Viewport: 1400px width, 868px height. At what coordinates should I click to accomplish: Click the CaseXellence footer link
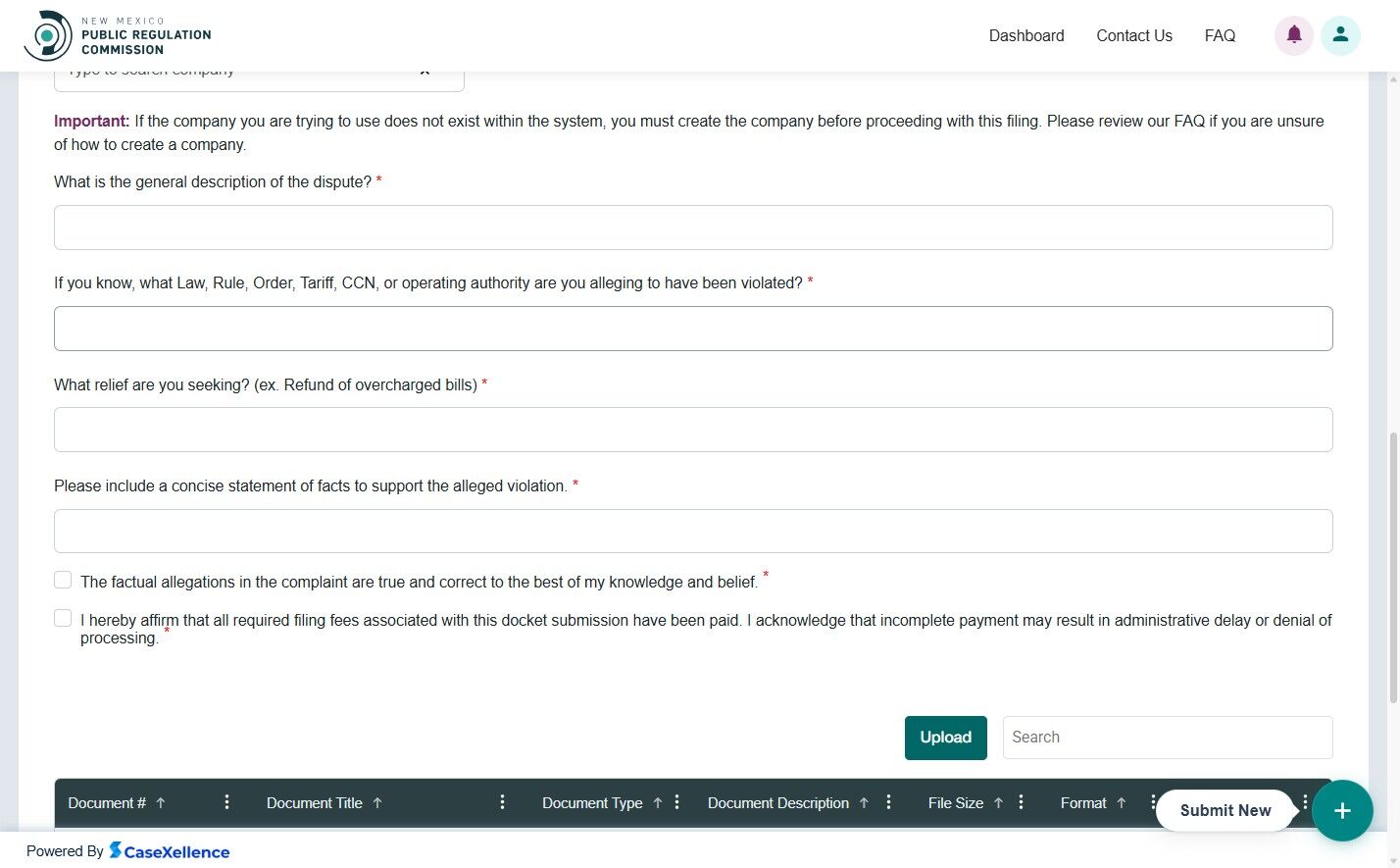(x=170, y=851)
